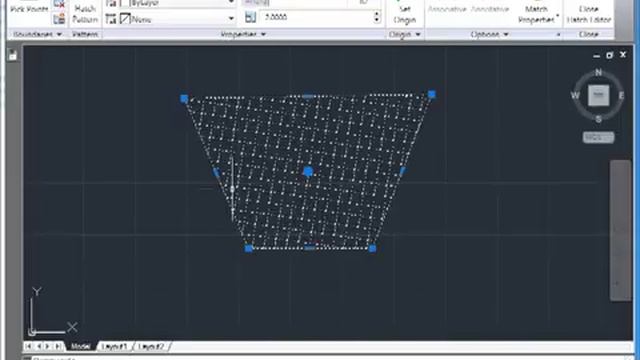Select the hatch center circular grip
Viewport: 640px width, 360px height.
point(308,172)
